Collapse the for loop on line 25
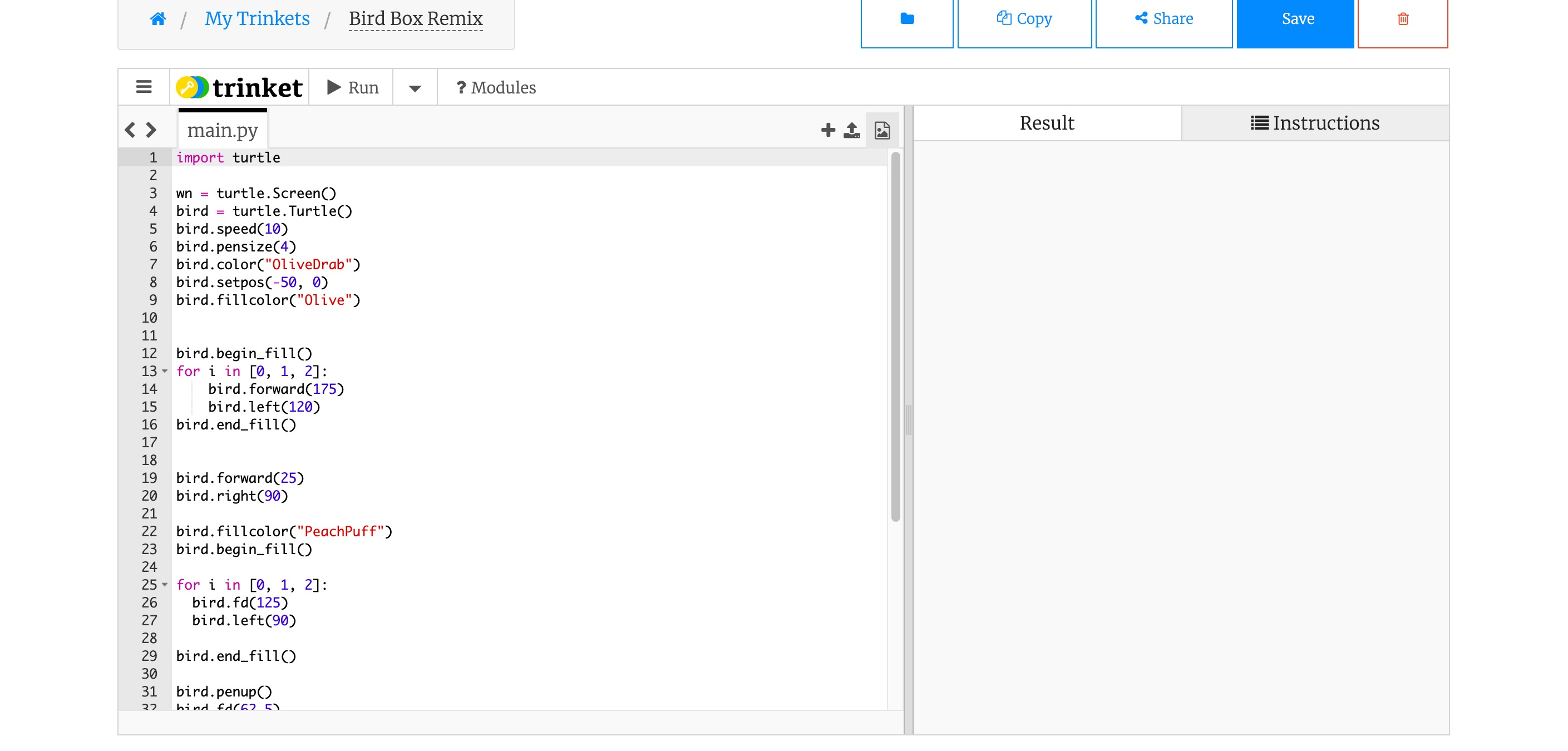Screen dimensions: 1568x751 coord(166,585)
